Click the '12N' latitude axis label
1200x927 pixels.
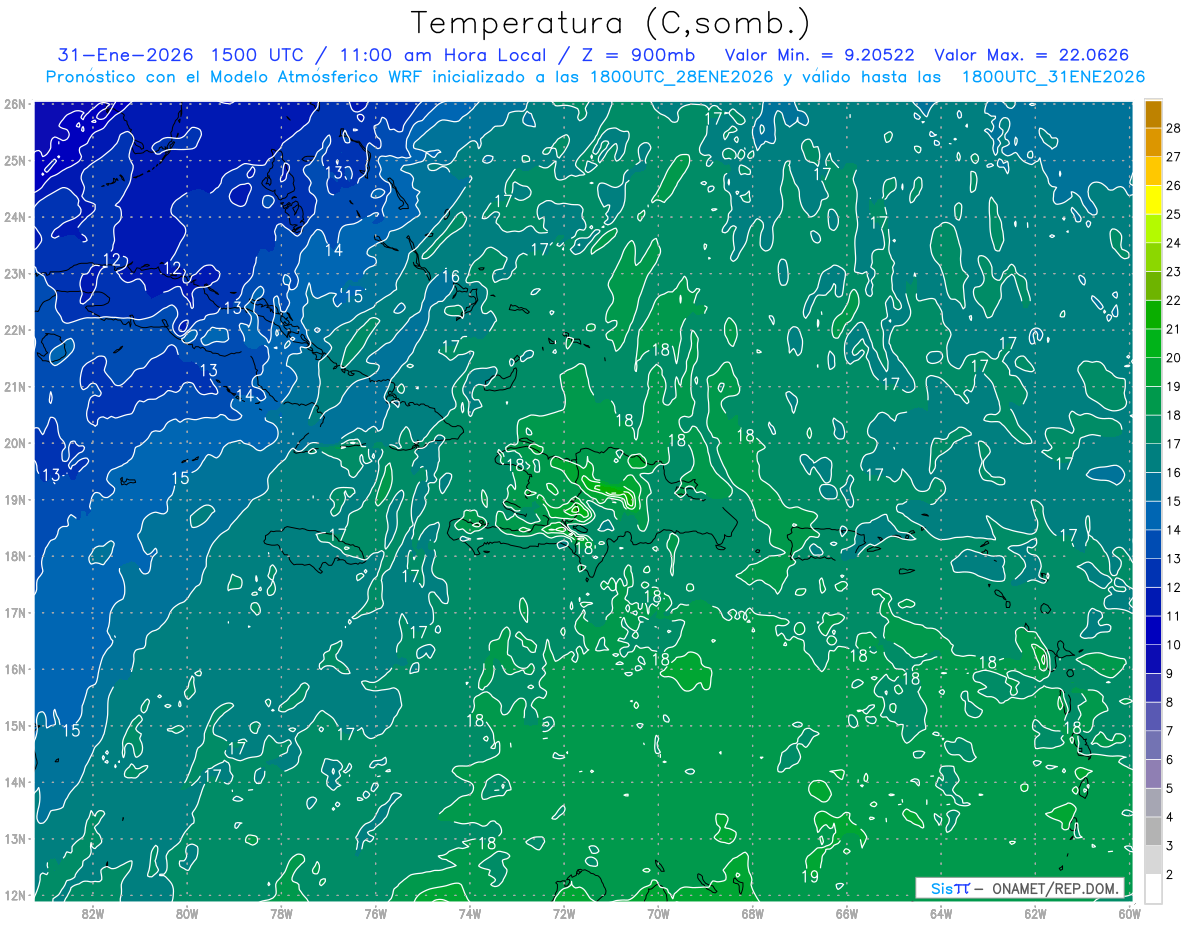coord(15,895)
